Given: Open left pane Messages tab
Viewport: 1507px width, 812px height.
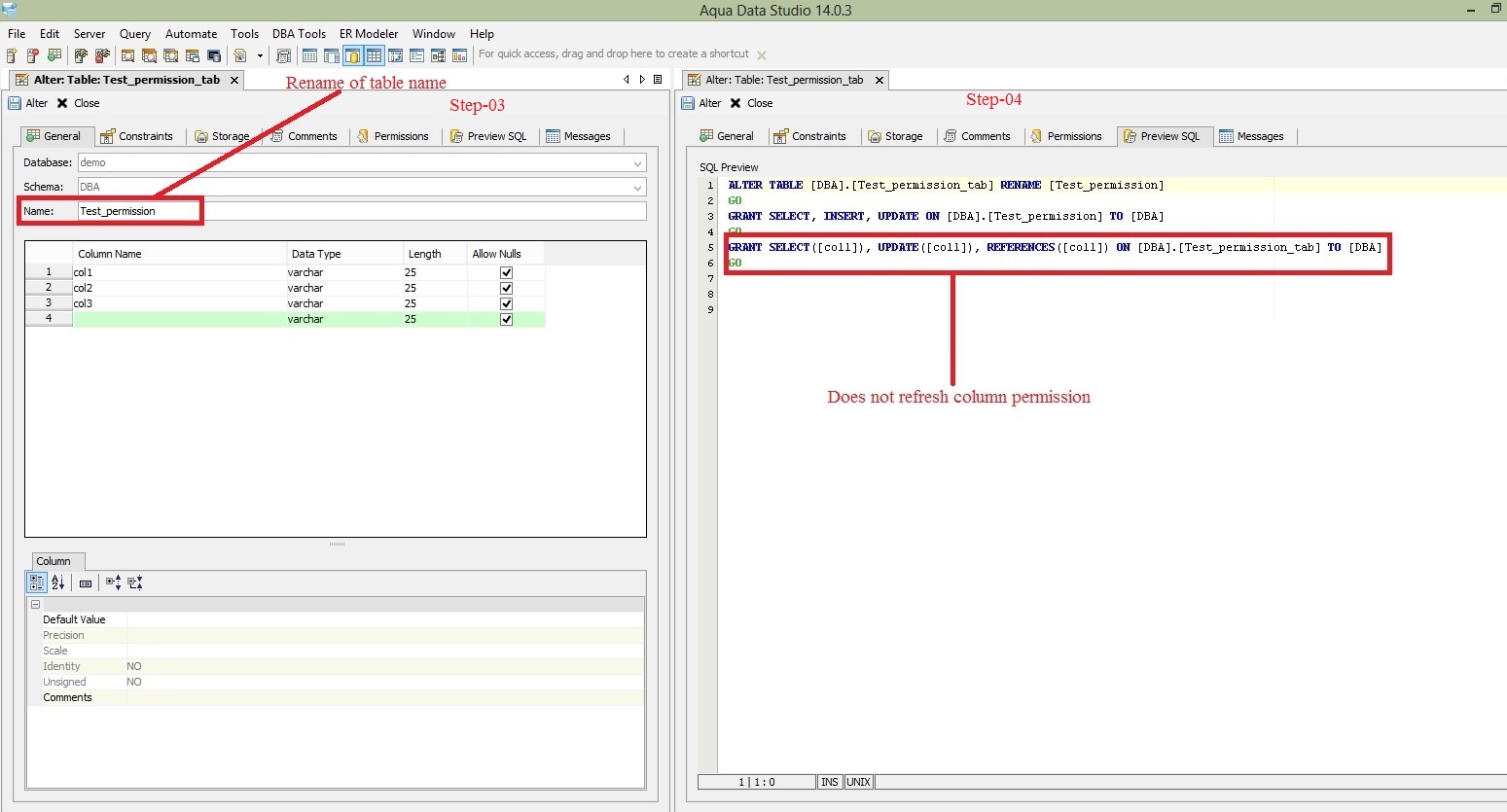Looking at the screenshot, I should 579,136.
